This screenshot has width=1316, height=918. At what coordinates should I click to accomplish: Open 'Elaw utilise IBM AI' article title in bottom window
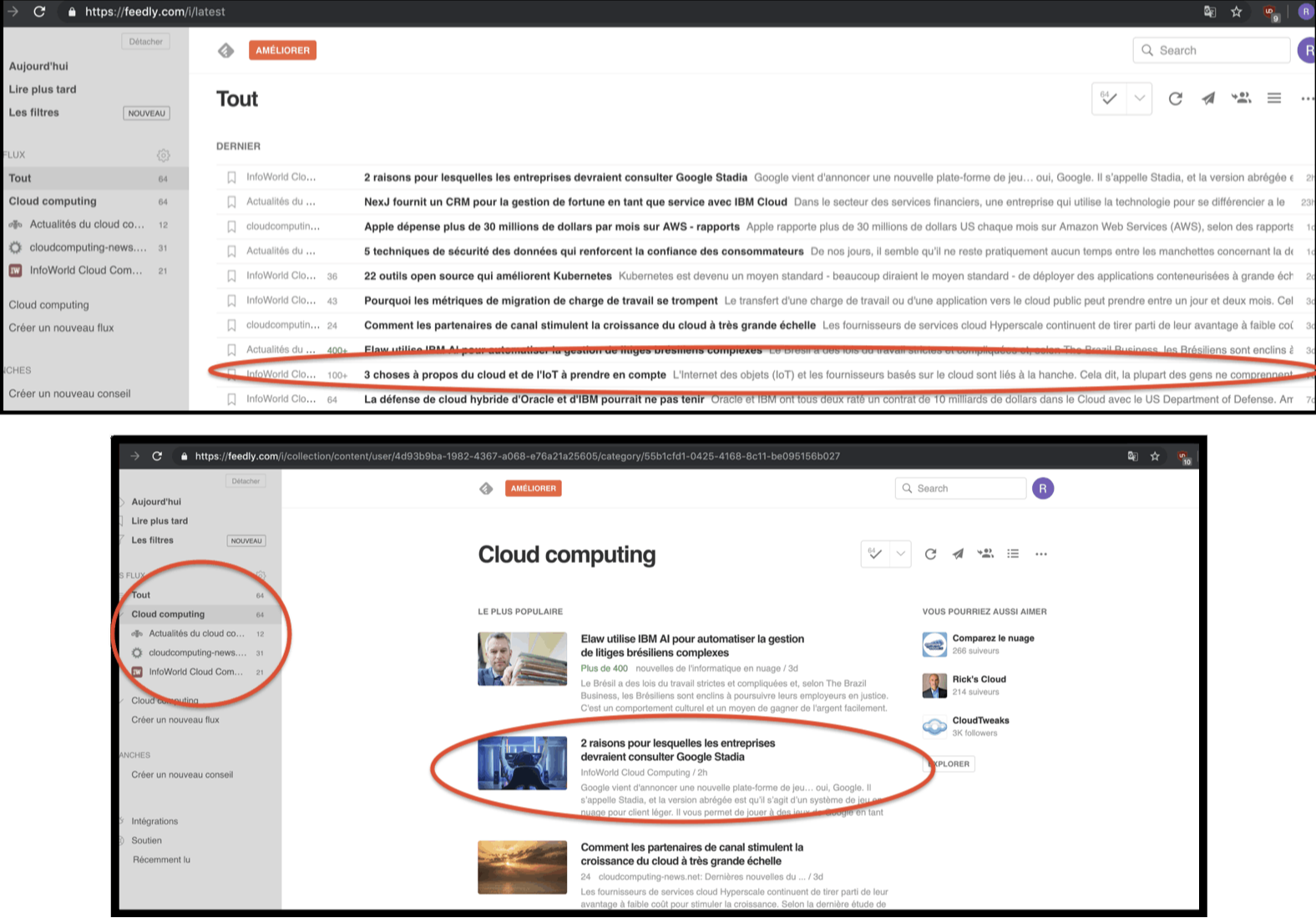(692, 646)
